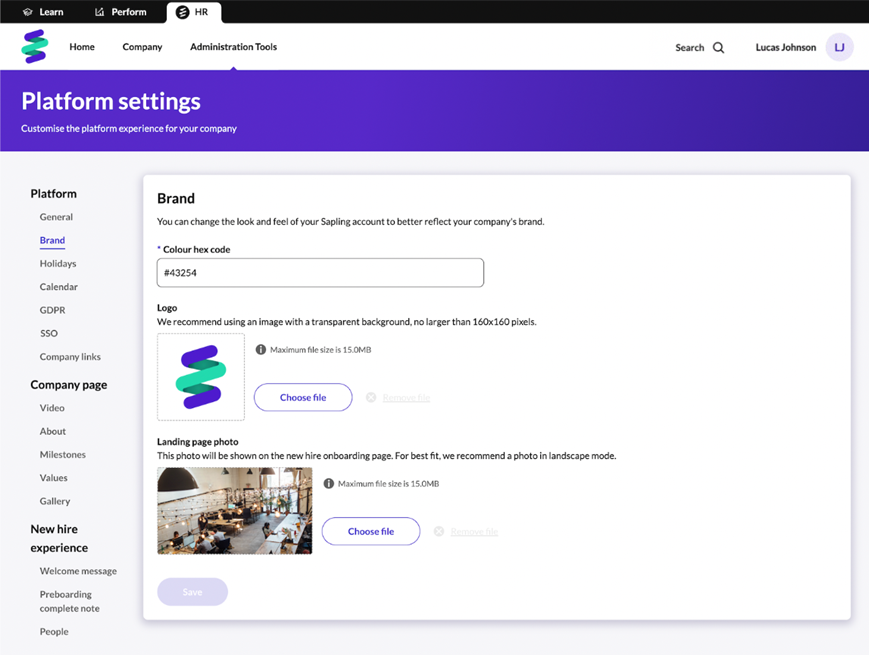Click the remove icon for the logo file

point(371,398)
